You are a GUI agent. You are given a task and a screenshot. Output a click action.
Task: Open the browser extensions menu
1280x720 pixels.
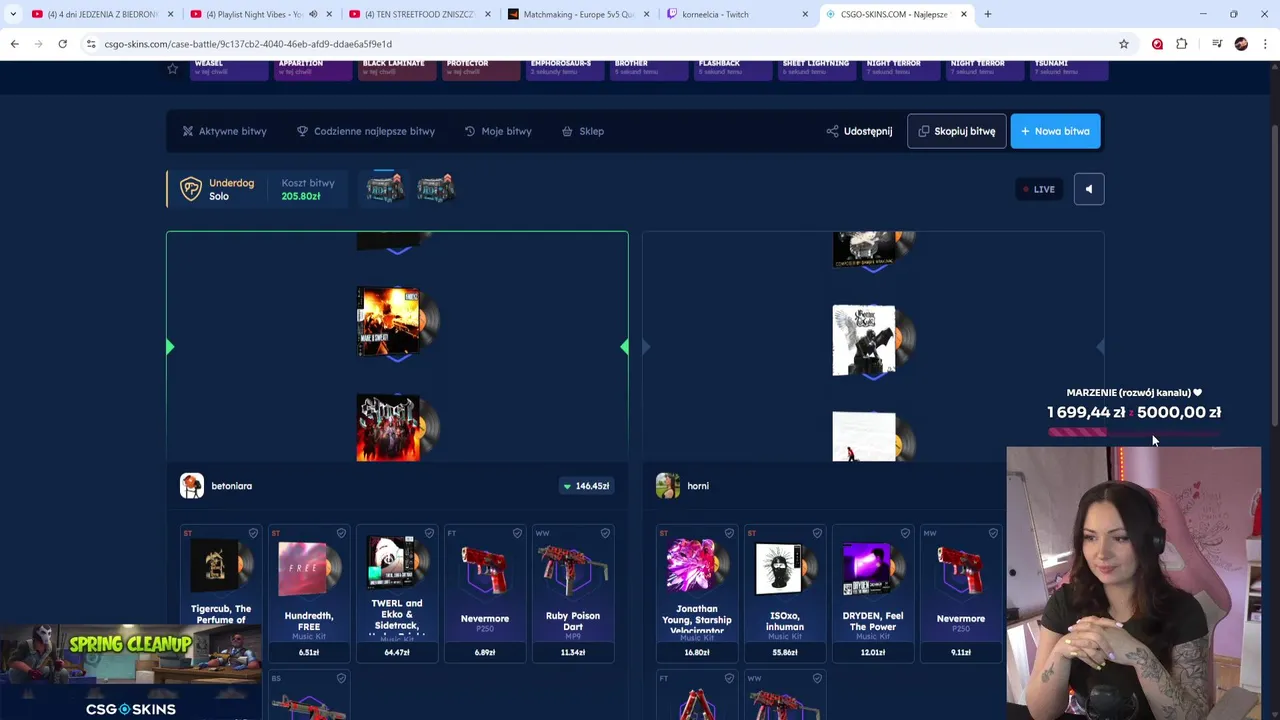pyautogui.click(x=1182, y=44)
